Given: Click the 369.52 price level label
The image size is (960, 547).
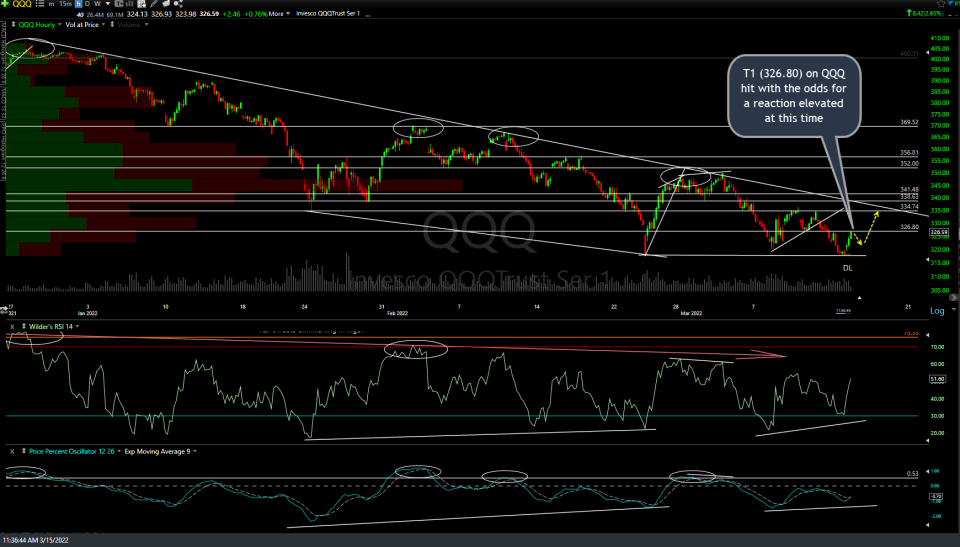Looking at the screenshot, I should pos(909,122).
